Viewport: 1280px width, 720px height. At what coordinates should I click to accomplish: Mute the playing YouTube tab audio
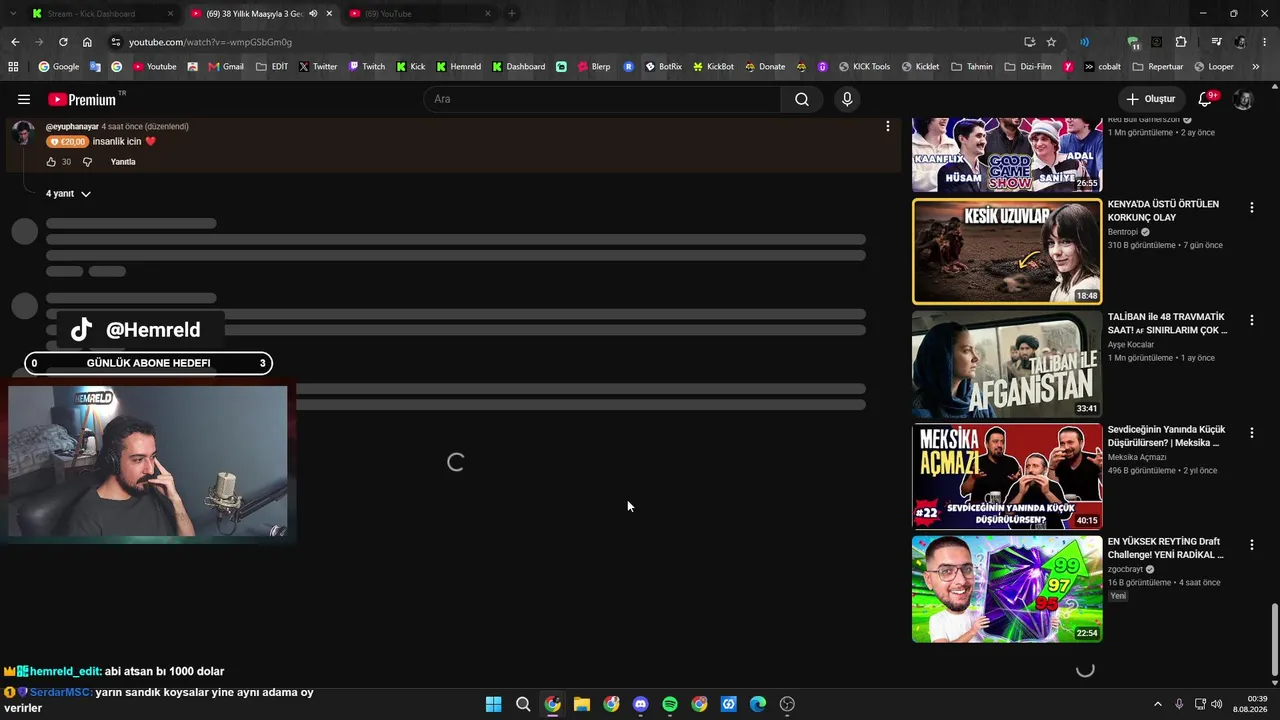click(x=313, y=14)
